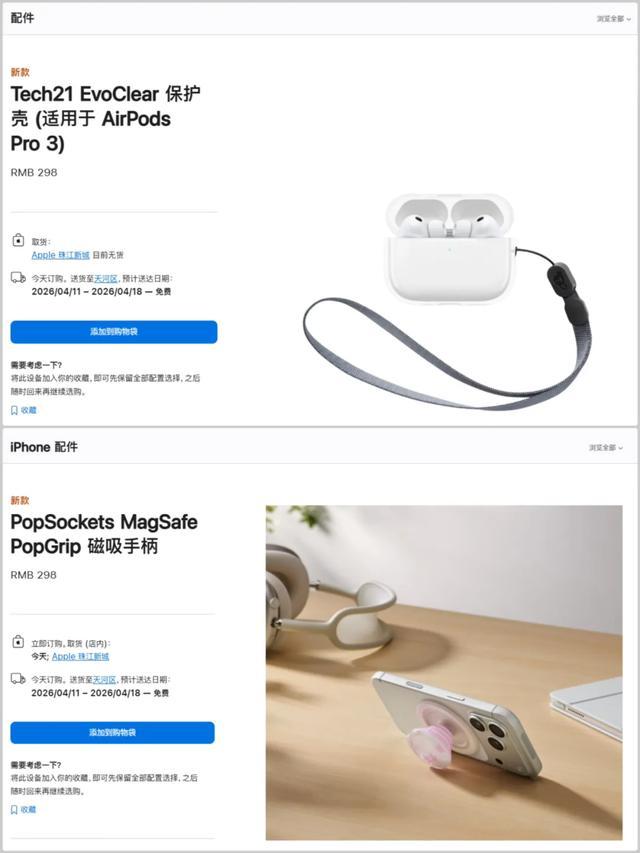
Task: Add Tech21 EvoClear case to shopping bag
Action: 114,332
